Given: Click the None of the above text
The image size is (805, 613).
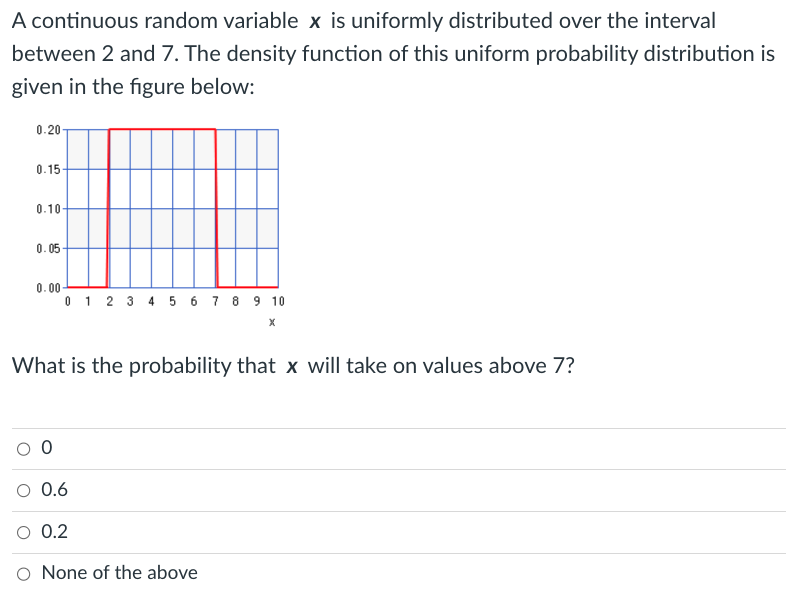Looking at the screenshot, I should pos(119,573).
